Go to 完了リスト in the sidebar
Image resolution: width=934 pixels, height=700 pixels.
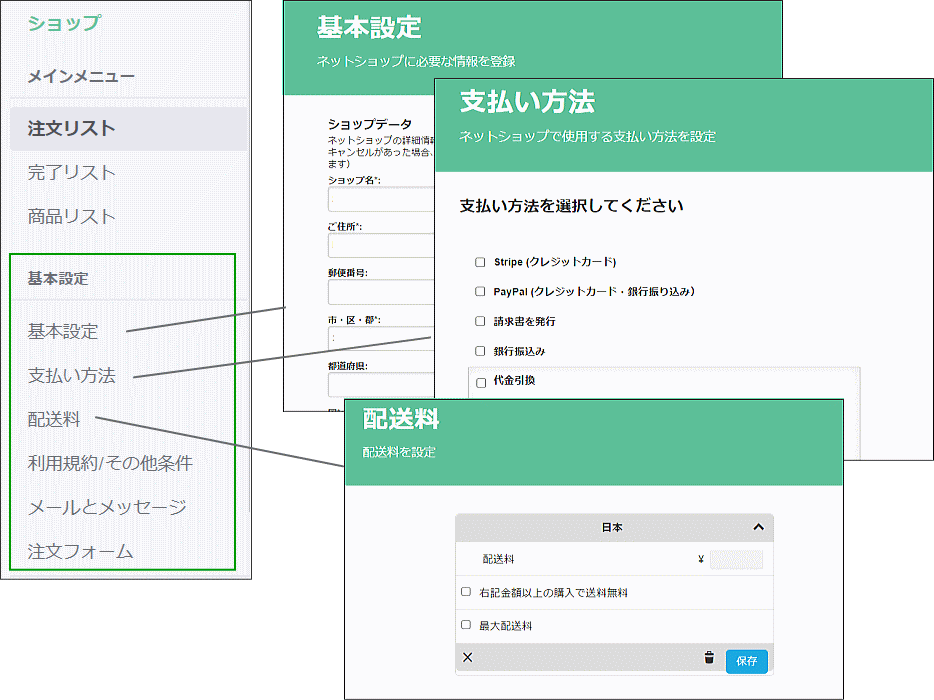click(72, 173)
